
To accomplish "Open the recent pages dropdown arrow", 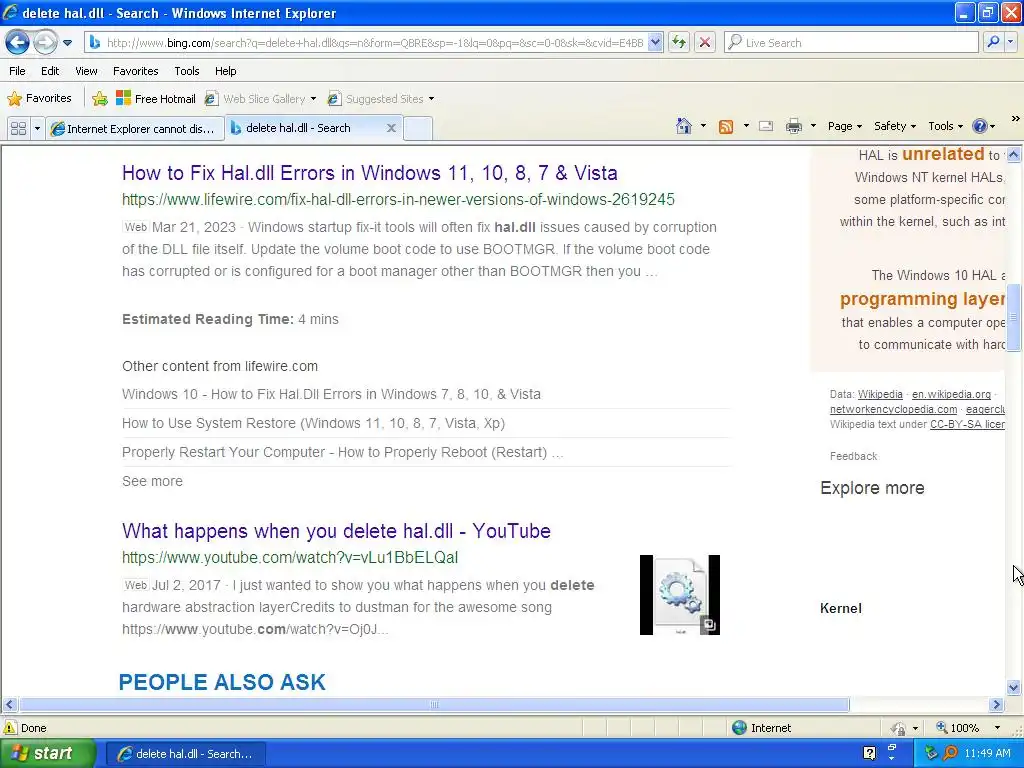I will tap(67, 43).
